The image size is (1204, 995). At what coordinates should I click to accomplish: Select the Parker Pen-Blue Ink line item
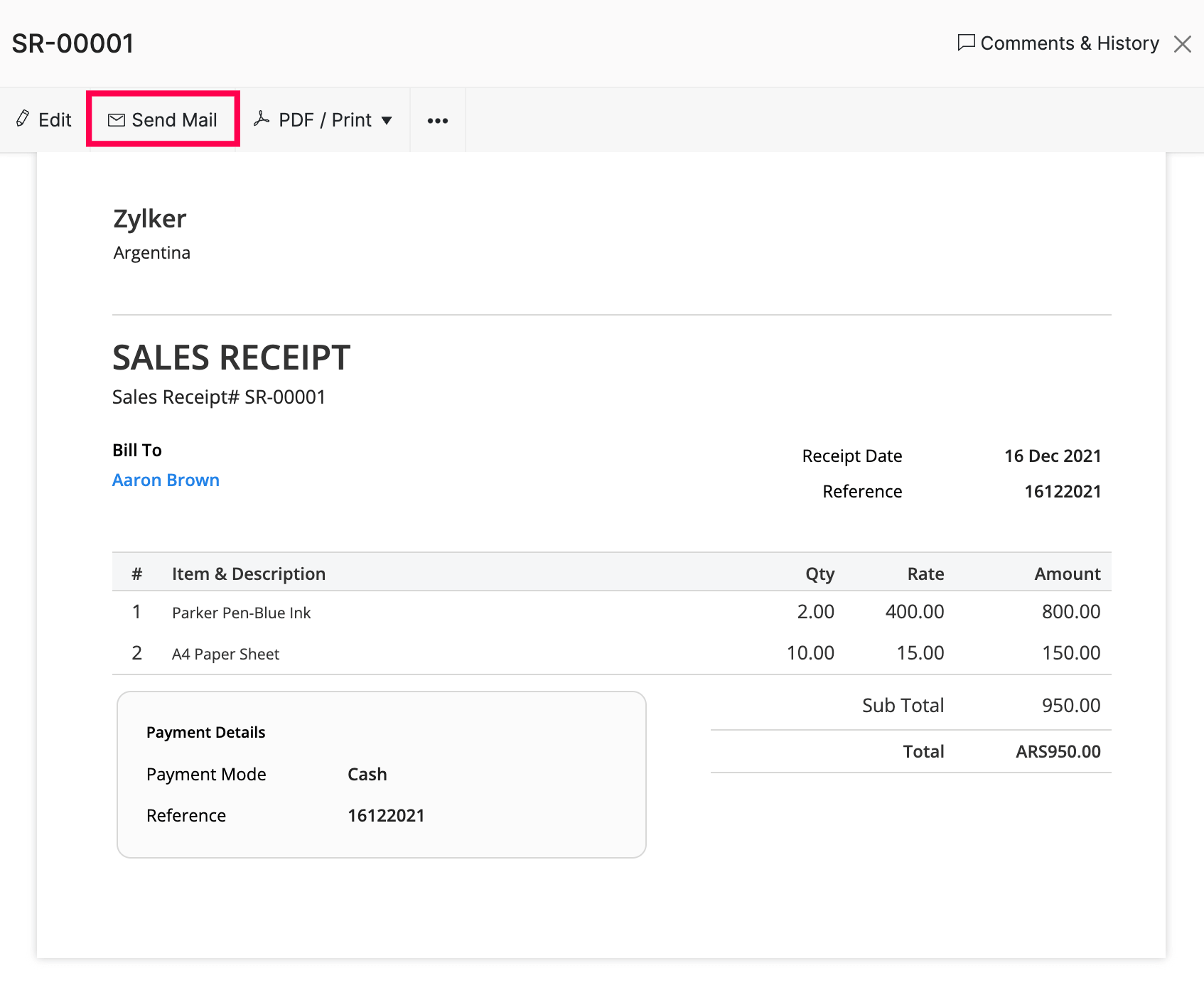tap(241, 612)
